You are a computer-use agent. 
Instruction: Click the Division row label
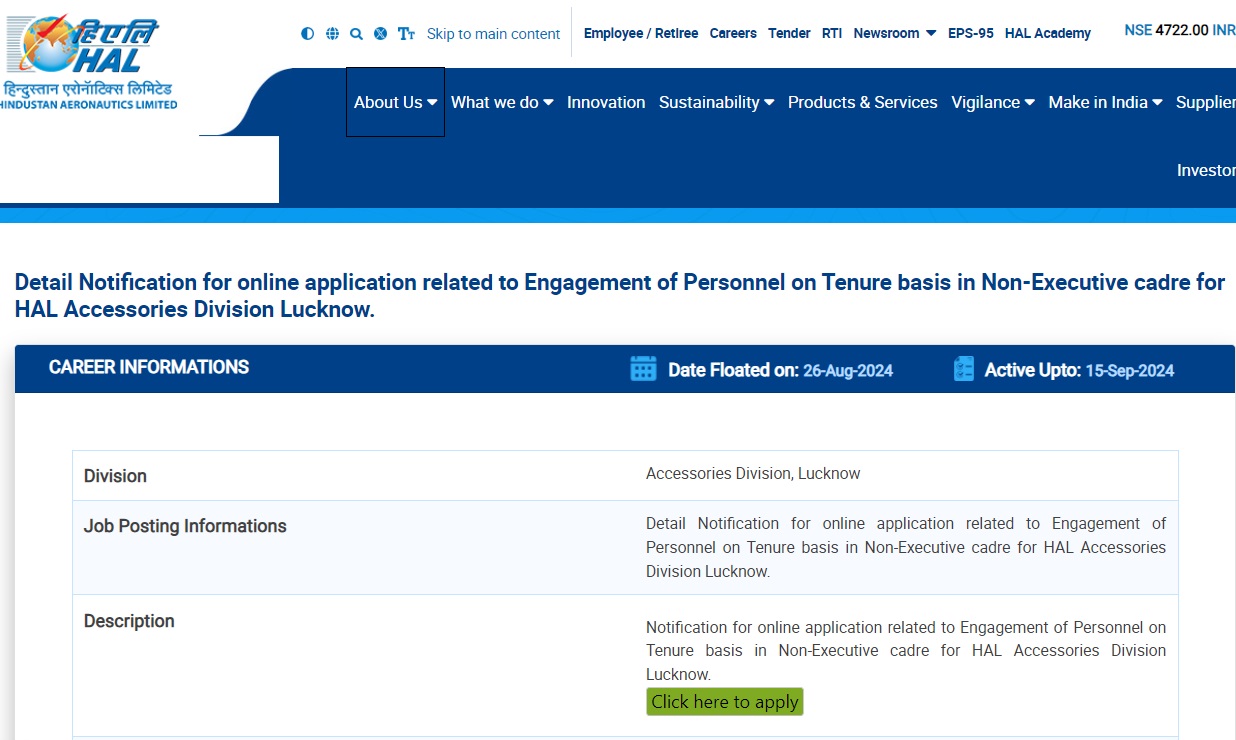coord(115,476)
